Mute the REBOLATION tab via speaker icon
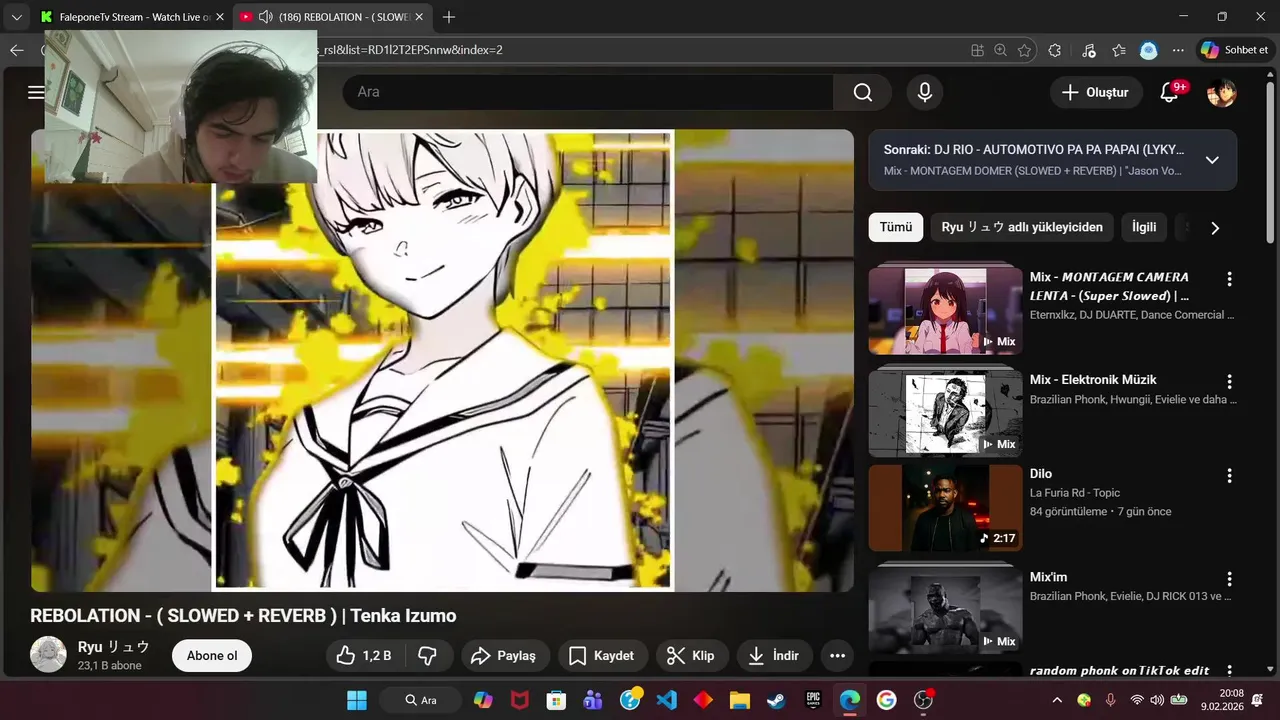The height and width of the screenshot is (720, 1280). point(265,17)
